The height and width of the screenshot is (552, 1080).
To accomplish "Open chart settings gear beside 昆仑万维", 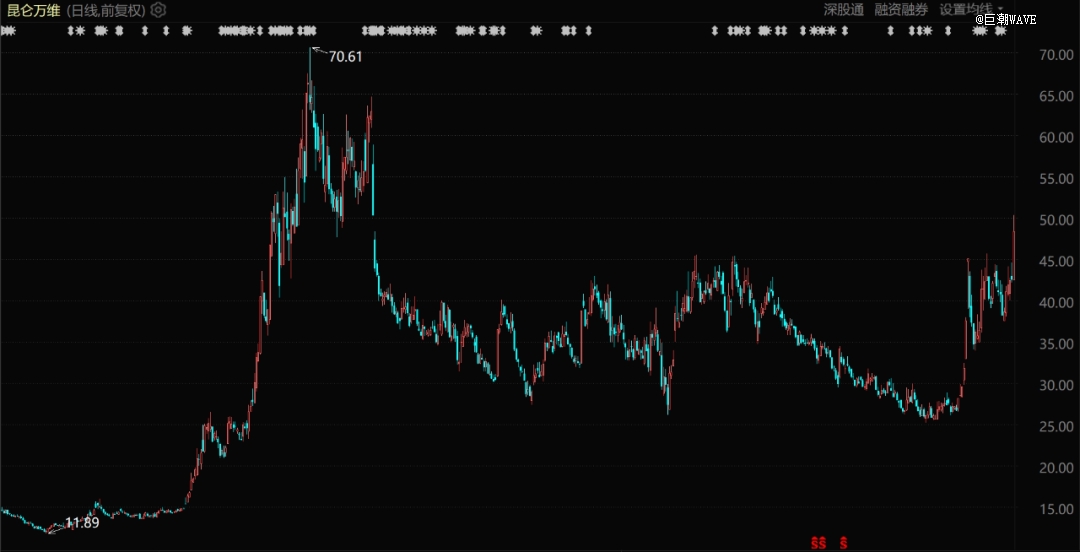I will tap(159, 10).
